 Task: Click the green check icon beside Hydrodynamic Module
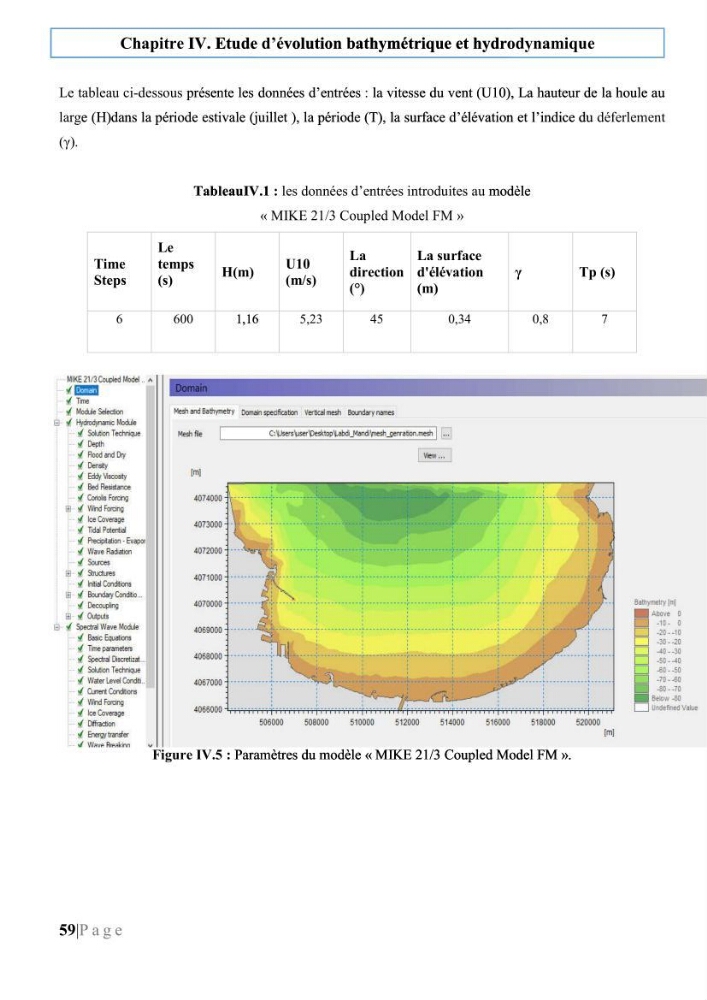pyautogui.click(x=69, y=423)
